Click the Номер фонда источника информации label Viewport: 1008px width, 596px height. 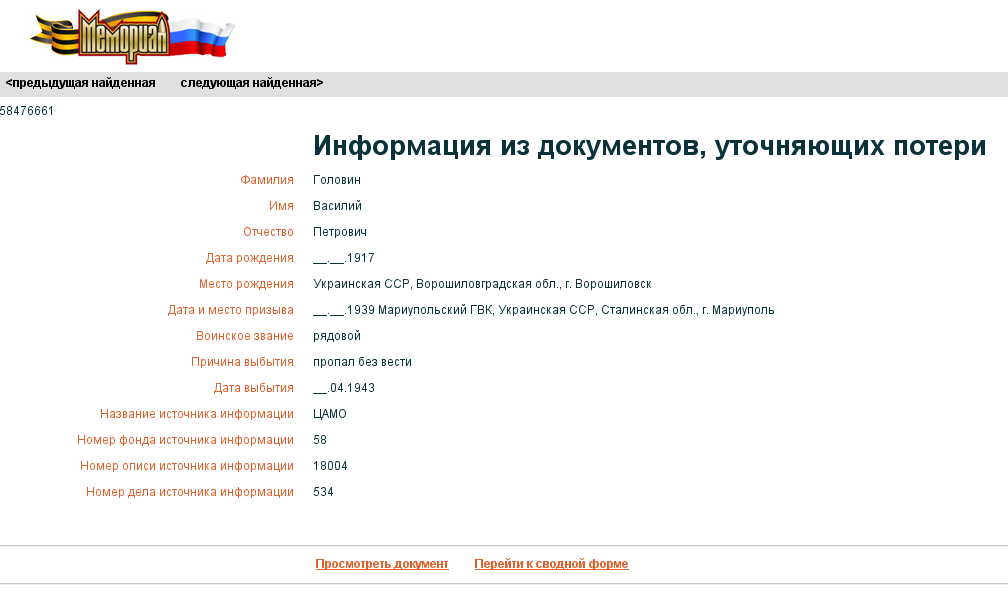coord(185,440)
